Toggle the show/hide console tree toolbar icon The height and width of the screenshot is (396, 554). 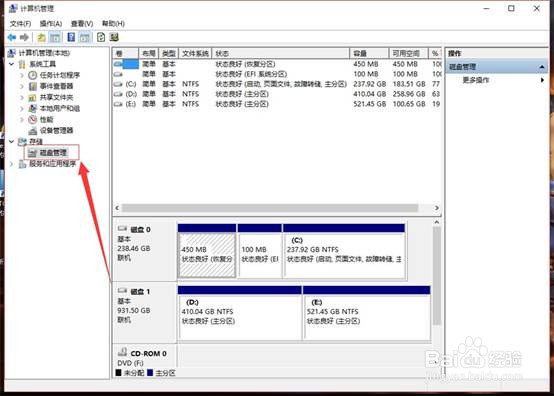(x=55, y=37)
